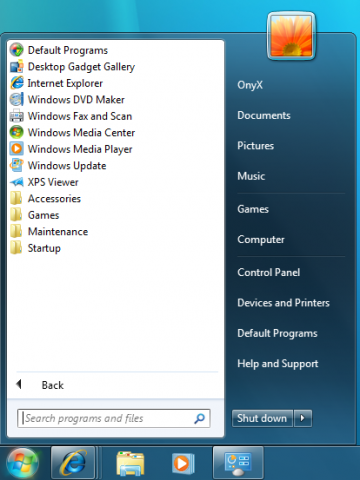
Task: Start Windows DVD Maker
Action: click(76, 100)
